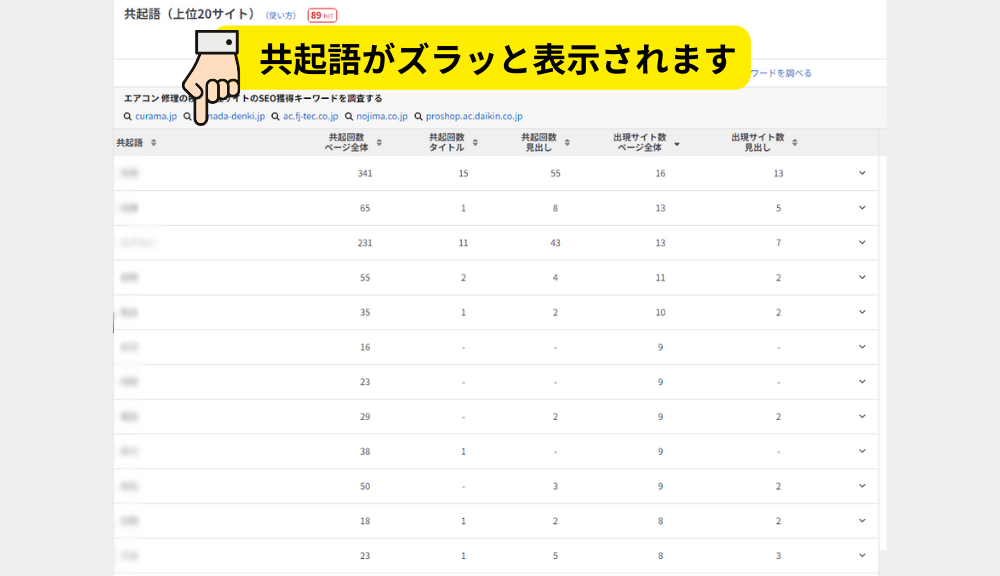
Task: Open the proshop.ac.daikin.co.jp keyword link
Action: (474, 116)
